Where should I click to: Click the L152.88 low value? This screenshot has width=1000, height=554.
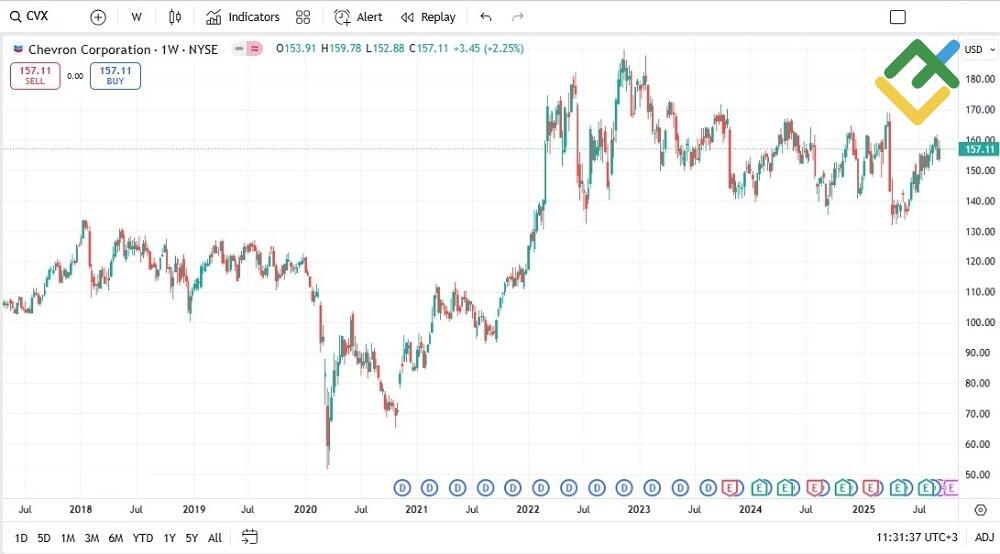[x=385, y=48]
